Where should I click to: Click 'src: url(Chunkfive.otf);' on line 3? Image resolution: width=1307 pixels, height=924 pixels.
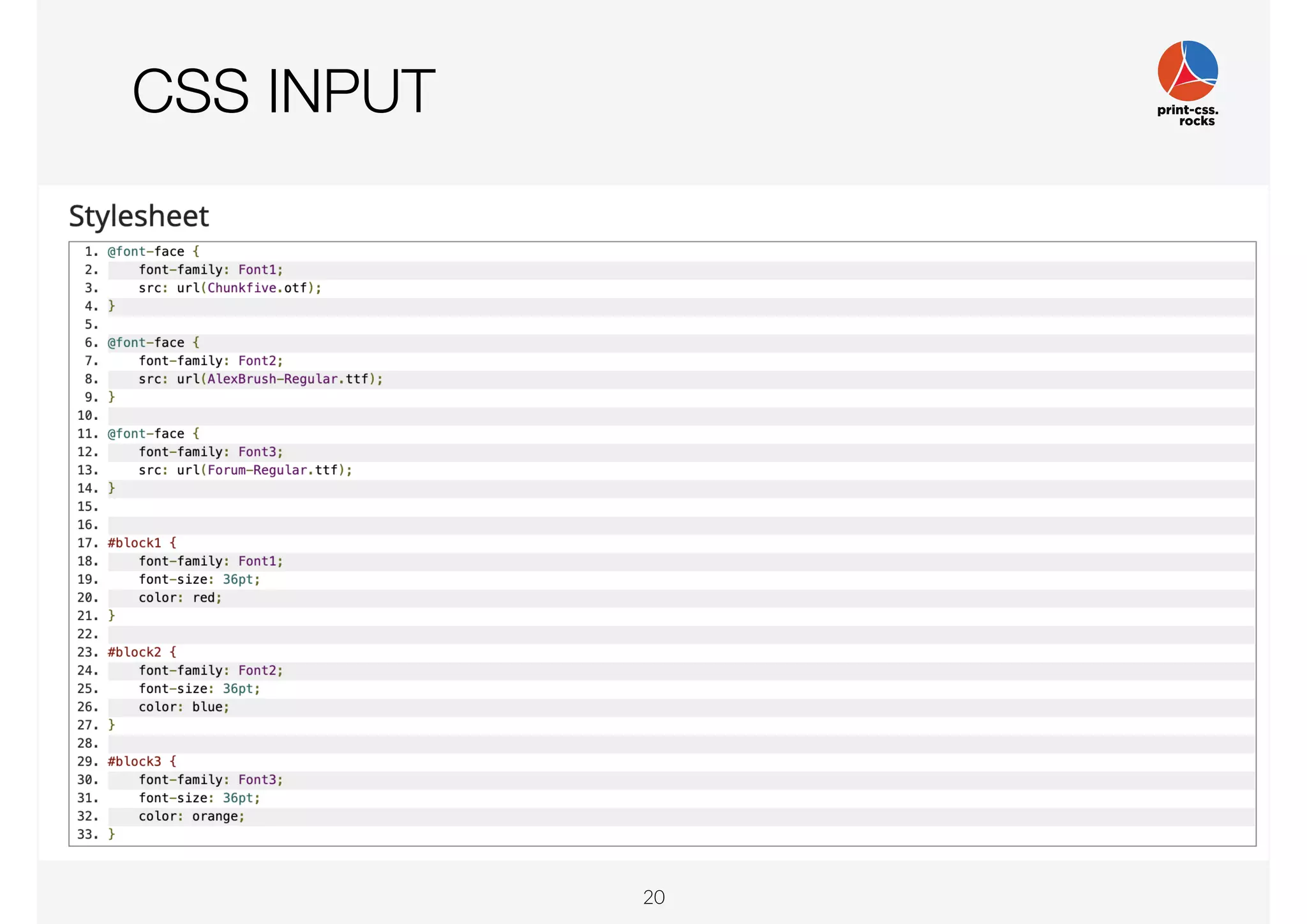(x=230, y=288)
